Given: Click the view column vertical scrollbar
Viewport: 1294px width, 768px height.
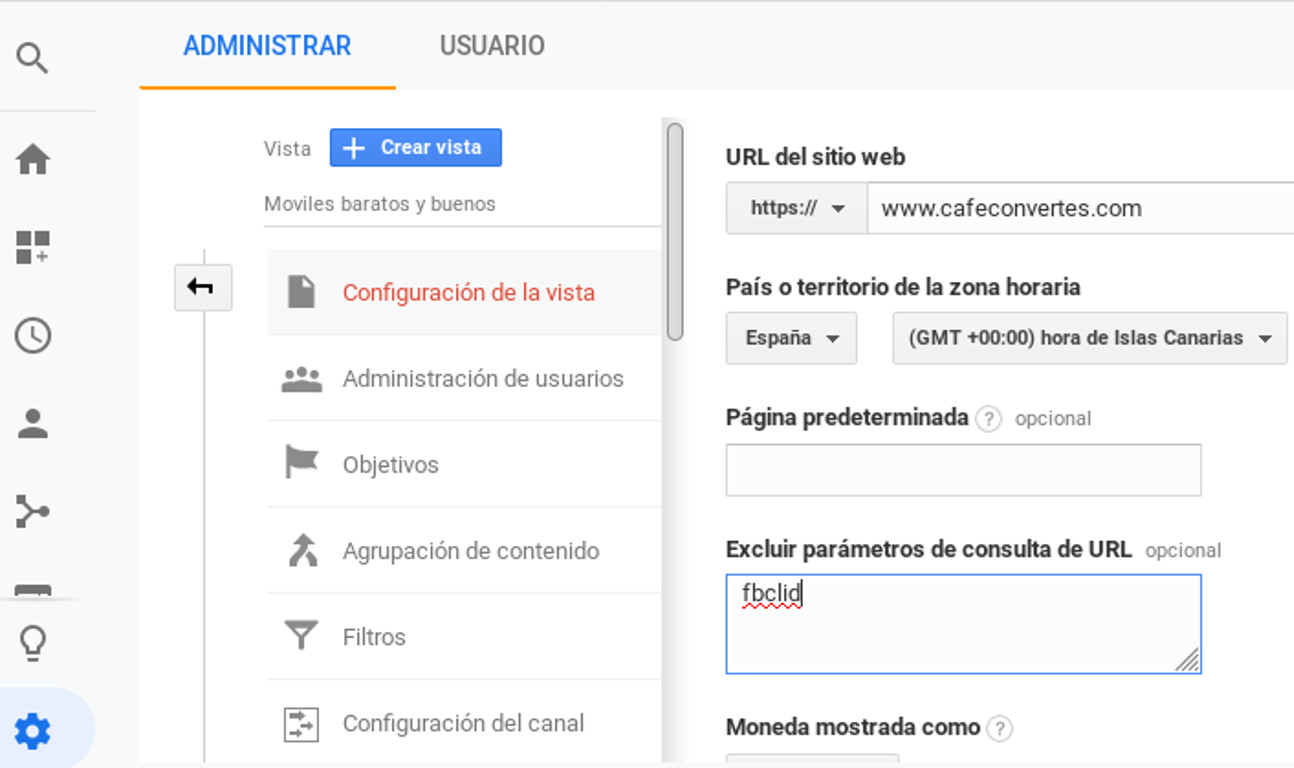Looking at the screenshot, I should (675, 232).
